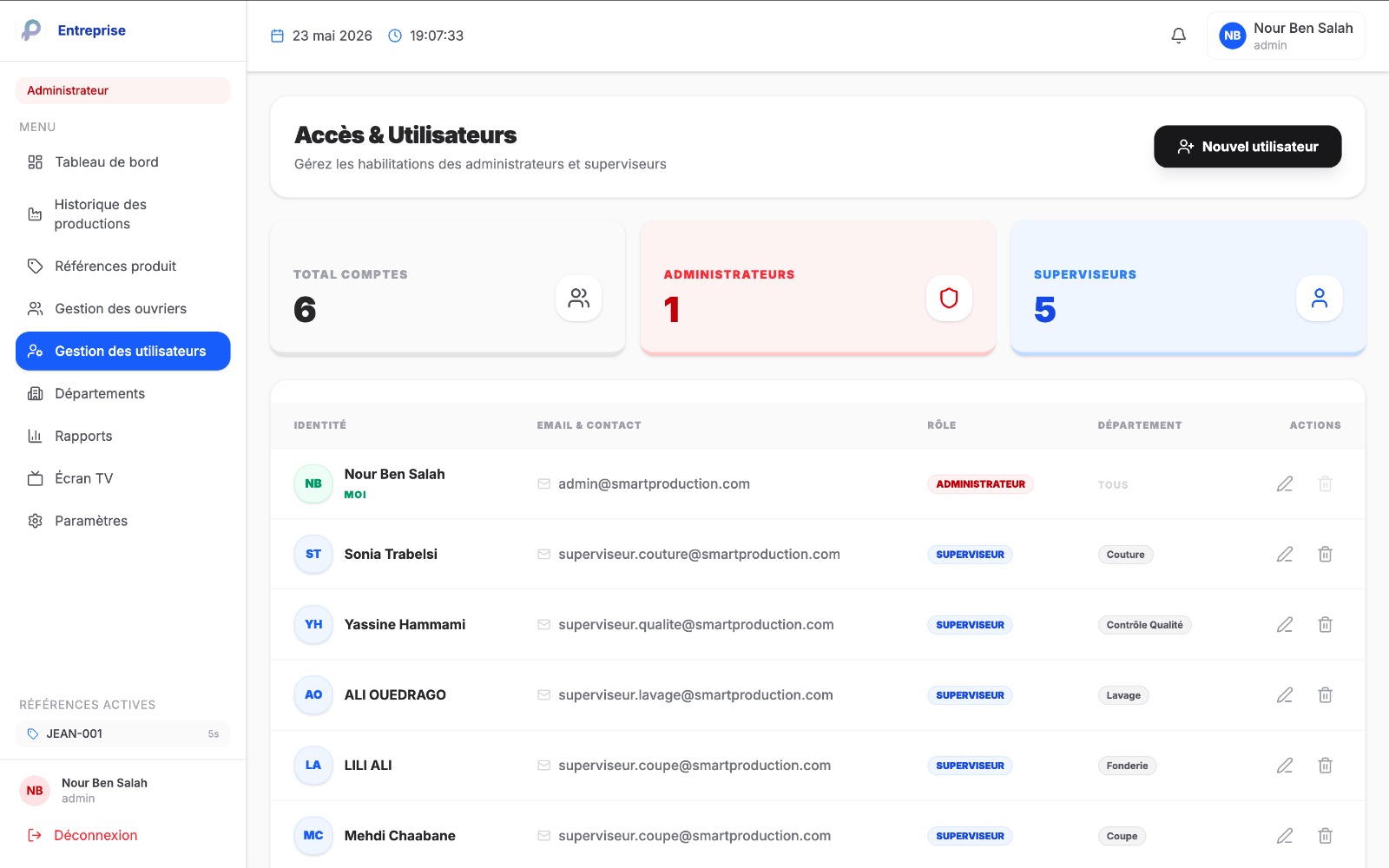This screenshot has height=868, width=1389.
Task: Delete Sonia Trabelsi using the trash icon
Action: [x=1325, y=554]
